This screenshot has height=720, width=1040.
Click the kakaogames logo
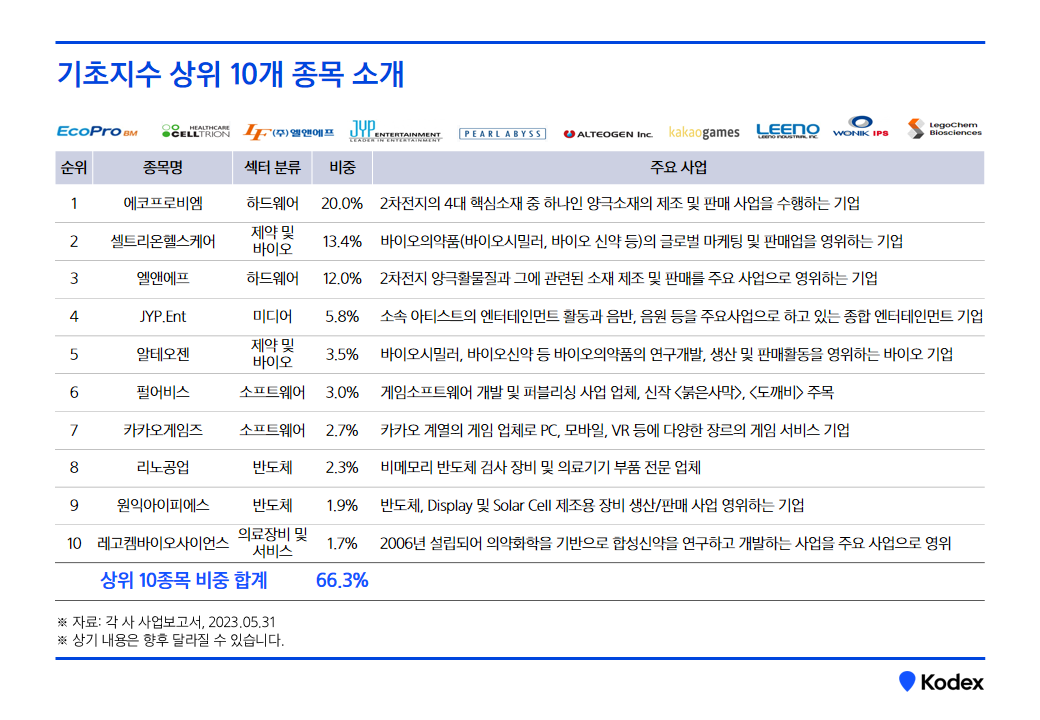tap(704, 132)
